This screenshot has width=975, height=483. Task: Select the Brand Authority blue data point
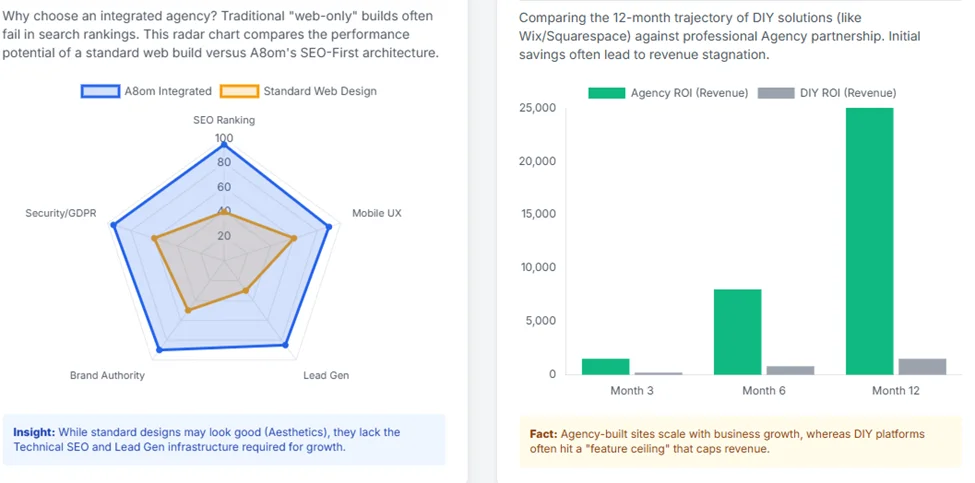(x=158, y=348)
